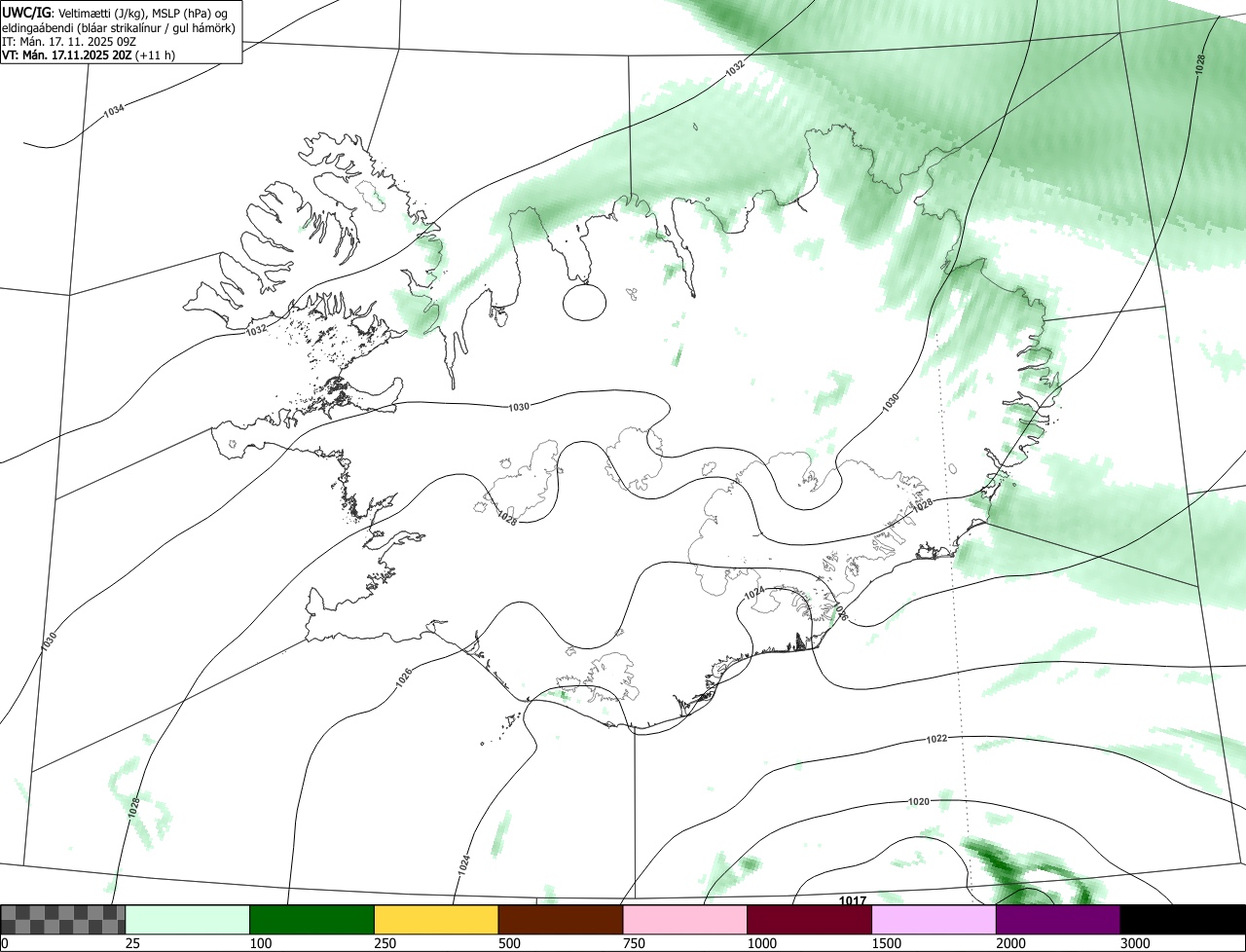Click the bold 1017 pressure label
Viewport: 1246px width, 952px height.
[853, 900]
